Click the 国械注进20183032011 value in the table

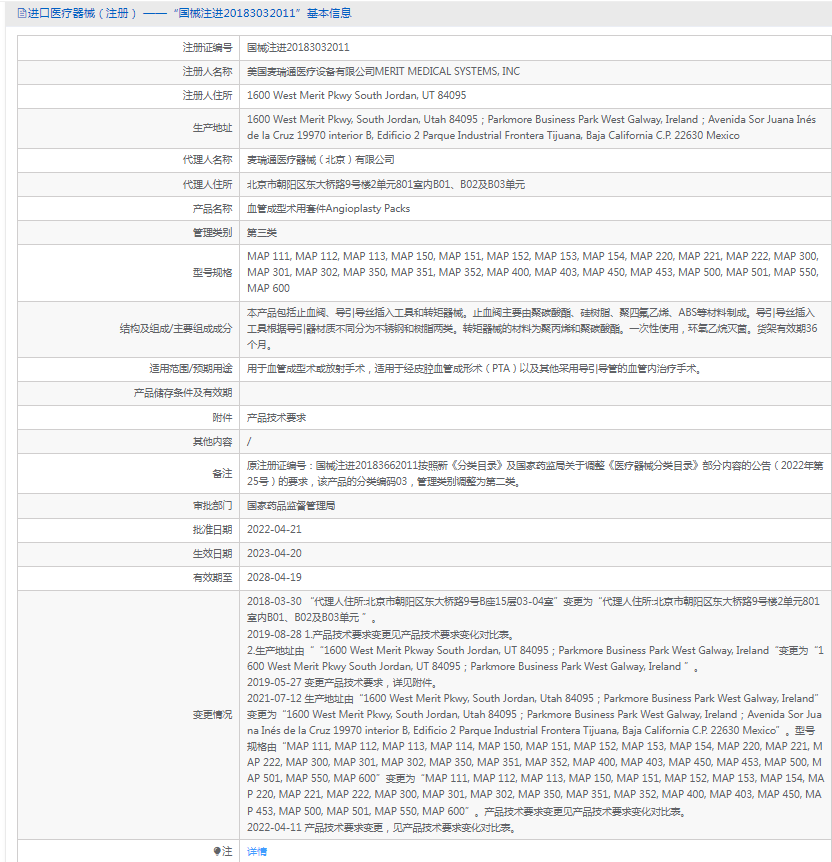click(x=298, y=48)
